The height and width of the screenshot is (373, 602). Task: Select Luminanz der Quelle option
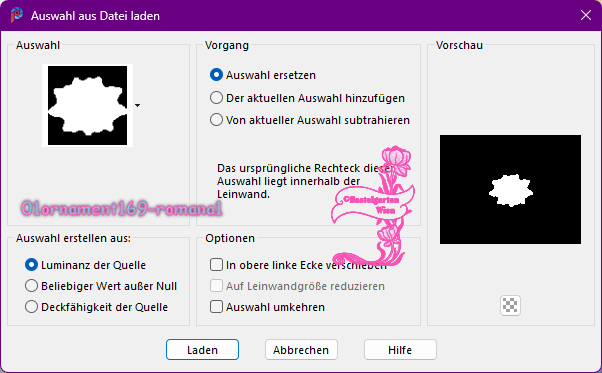pos(31,265)
